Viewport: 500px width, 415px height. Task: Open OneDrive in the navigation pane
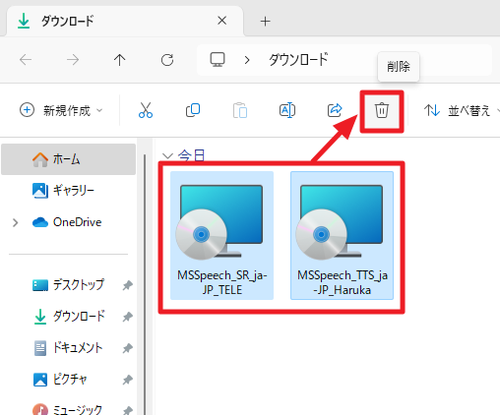68,222
